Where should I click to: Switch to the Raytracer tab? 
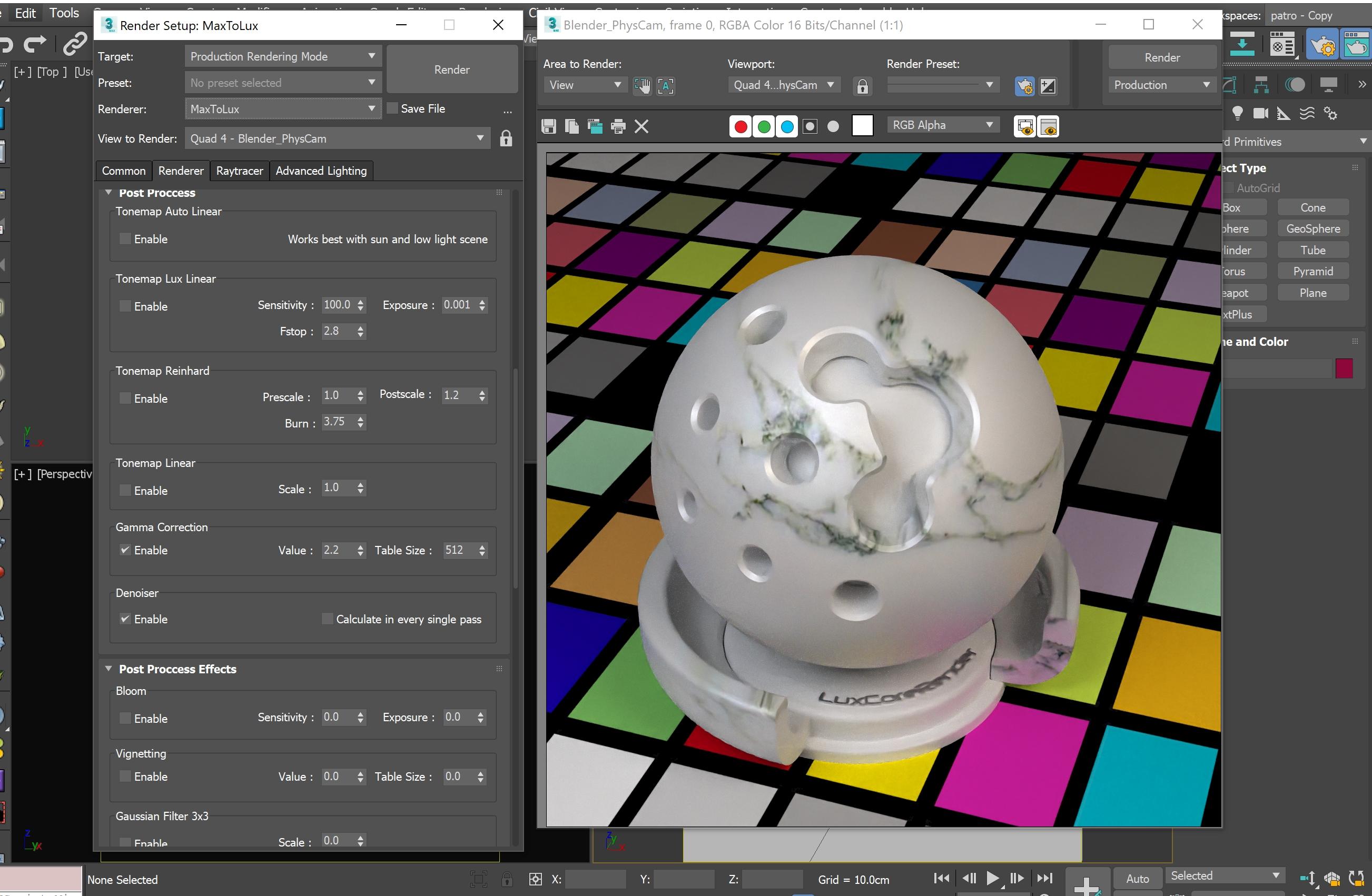[239, 171]
